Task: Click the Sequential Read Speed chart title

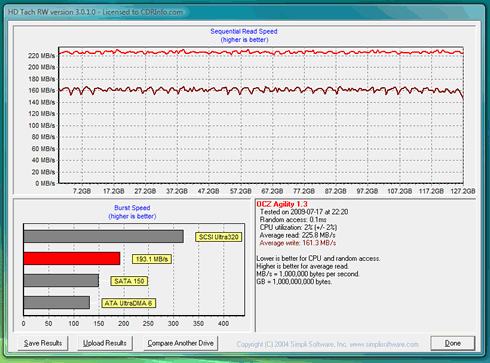Action: pyautogui.click(x=244, y=31)
